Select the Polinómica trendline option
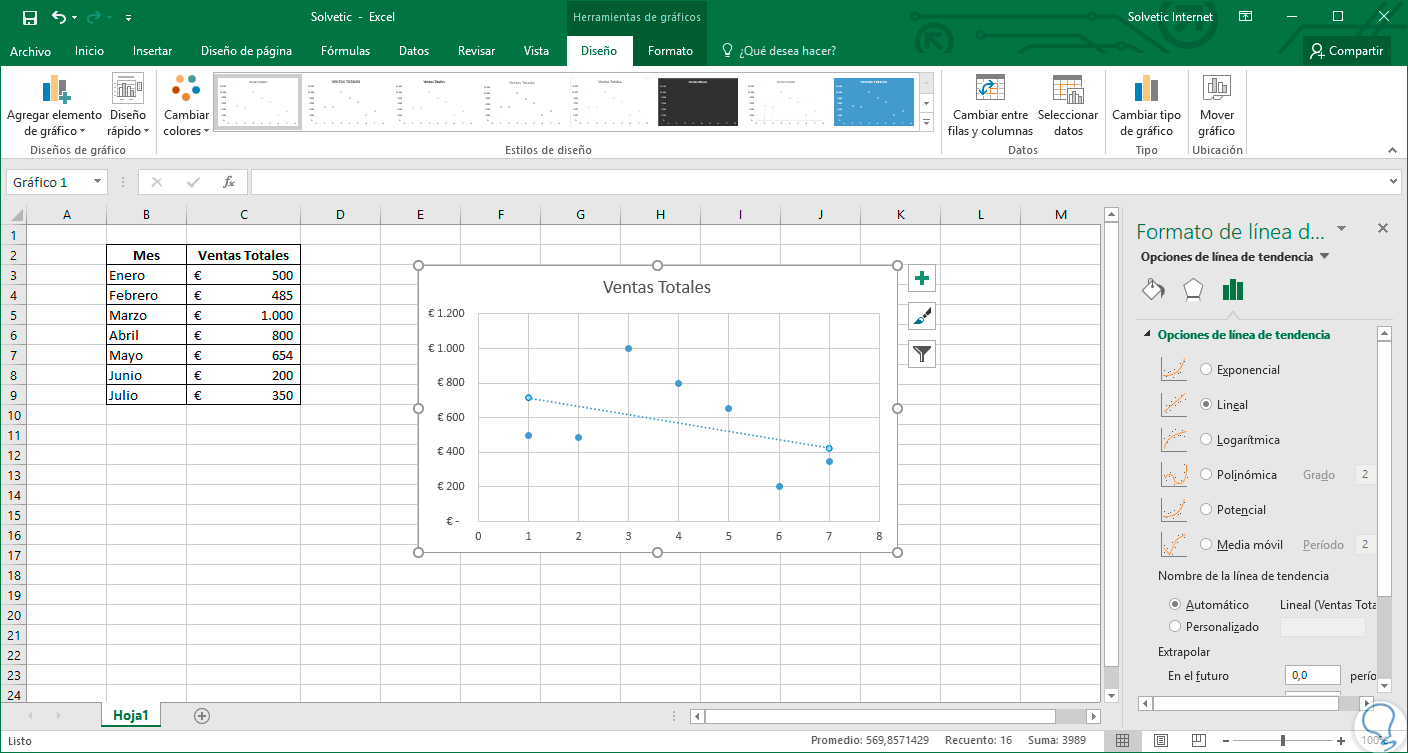 1206,474
